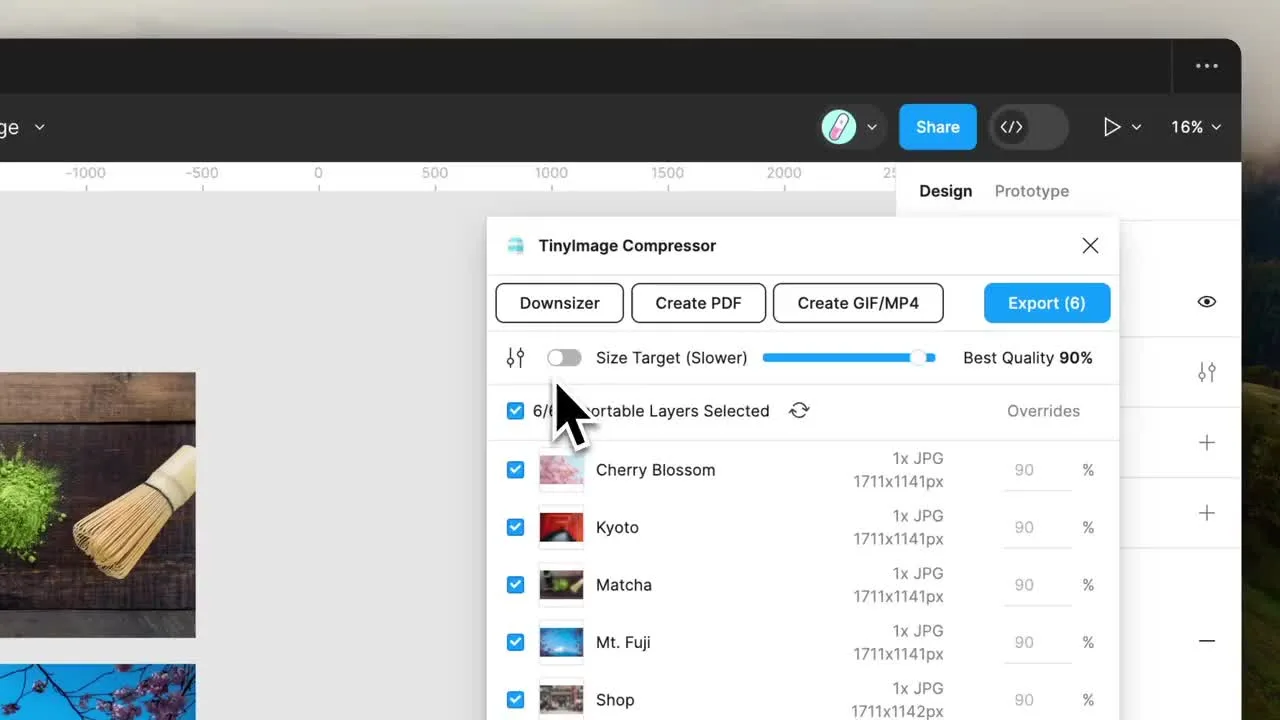Uncheck the Kyoto layer checkbox
Viewport: 1280px width, 720px height.
(x=515, y=527)
